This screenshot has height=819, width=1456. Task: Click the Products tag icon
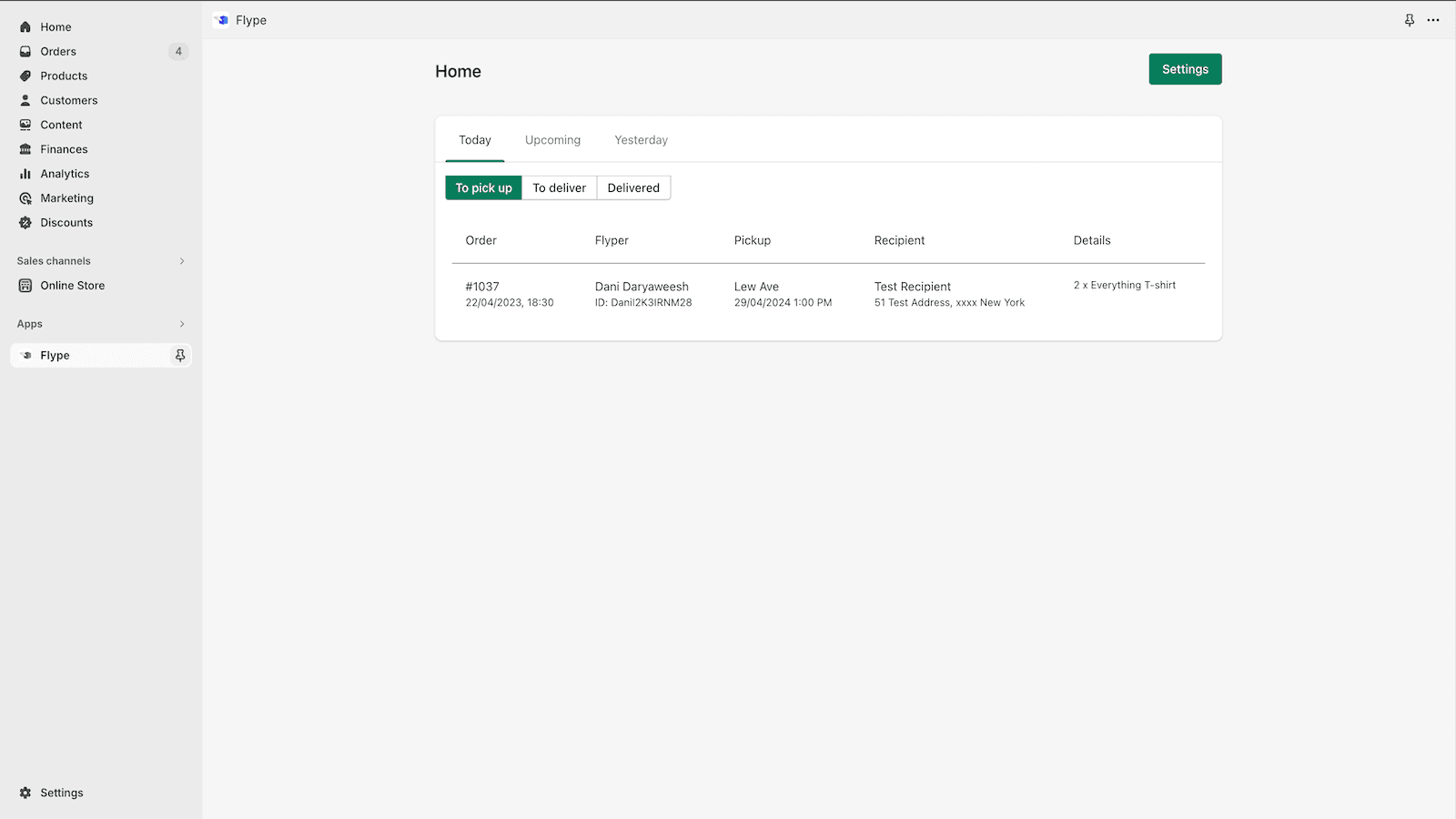(x=25, y=76)
